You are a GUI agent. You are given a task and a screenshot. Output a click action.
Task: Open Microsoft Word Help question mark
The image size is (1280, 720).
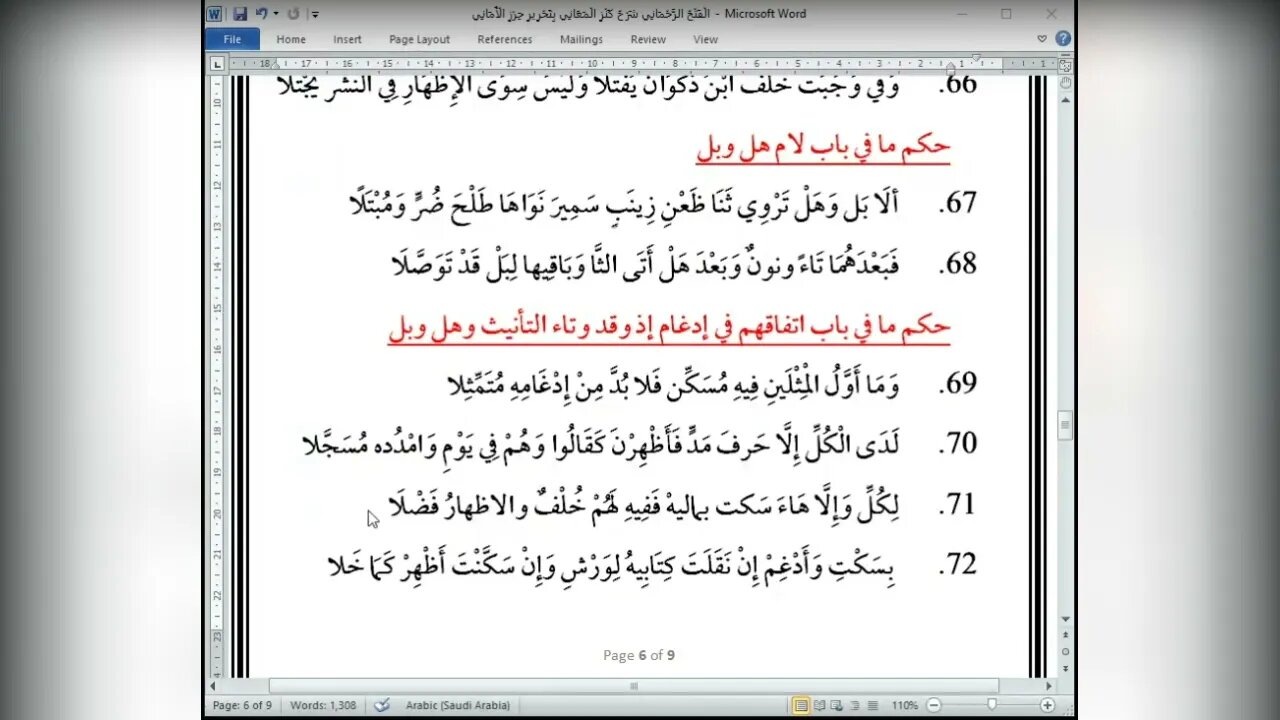pos(1063,39)
